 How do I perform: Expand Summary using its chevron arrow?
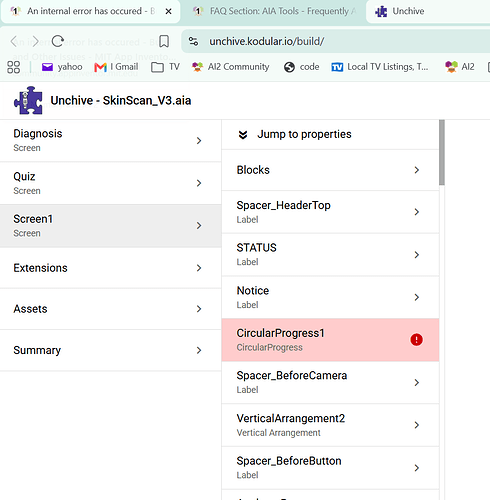(199, 350)
